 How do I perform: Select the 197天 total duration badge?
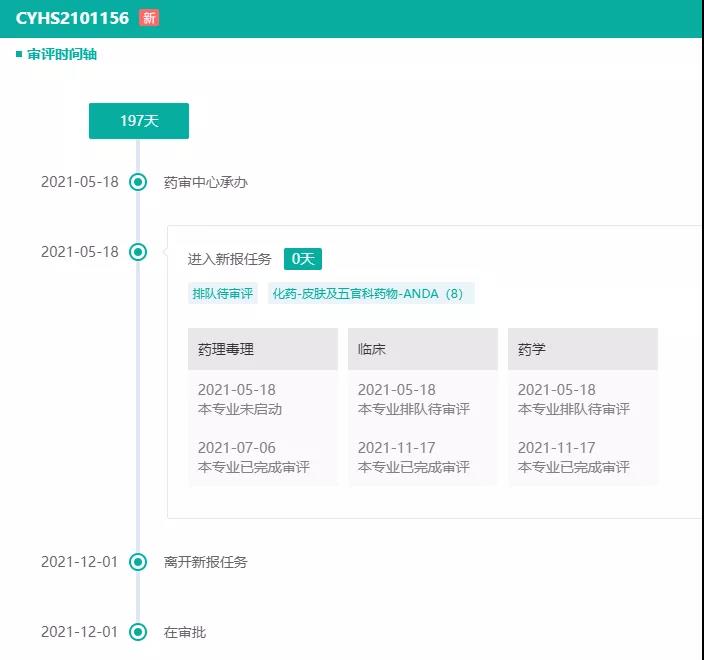tap(139, 121)
